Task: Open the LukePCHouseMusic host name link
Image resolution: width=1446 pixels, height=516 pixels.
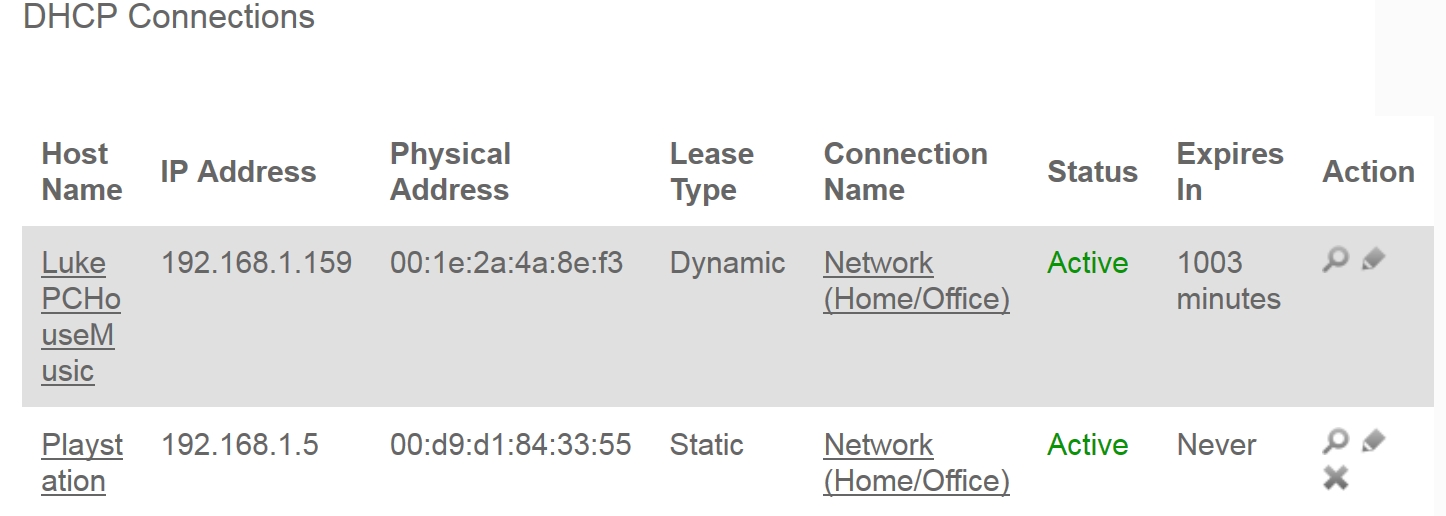Action: 80,317
